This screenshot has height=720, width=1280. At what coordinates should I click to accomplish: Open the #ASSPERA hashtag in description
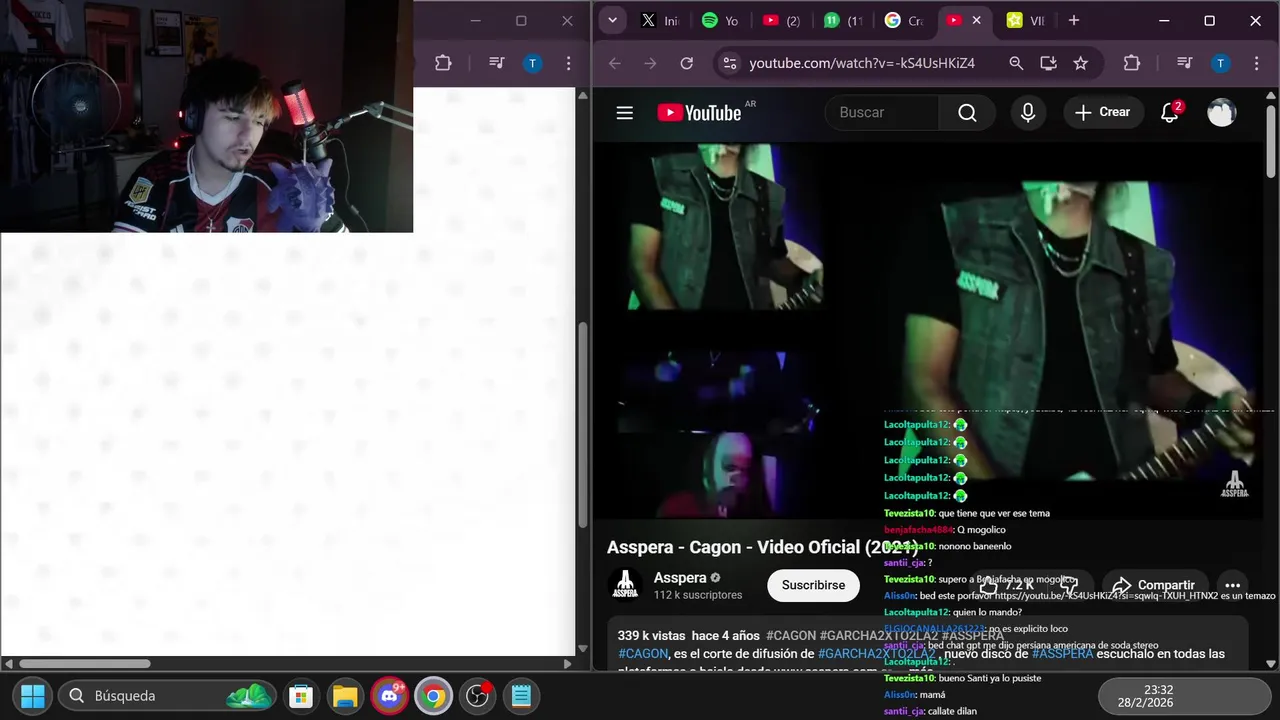point(1062,654)
